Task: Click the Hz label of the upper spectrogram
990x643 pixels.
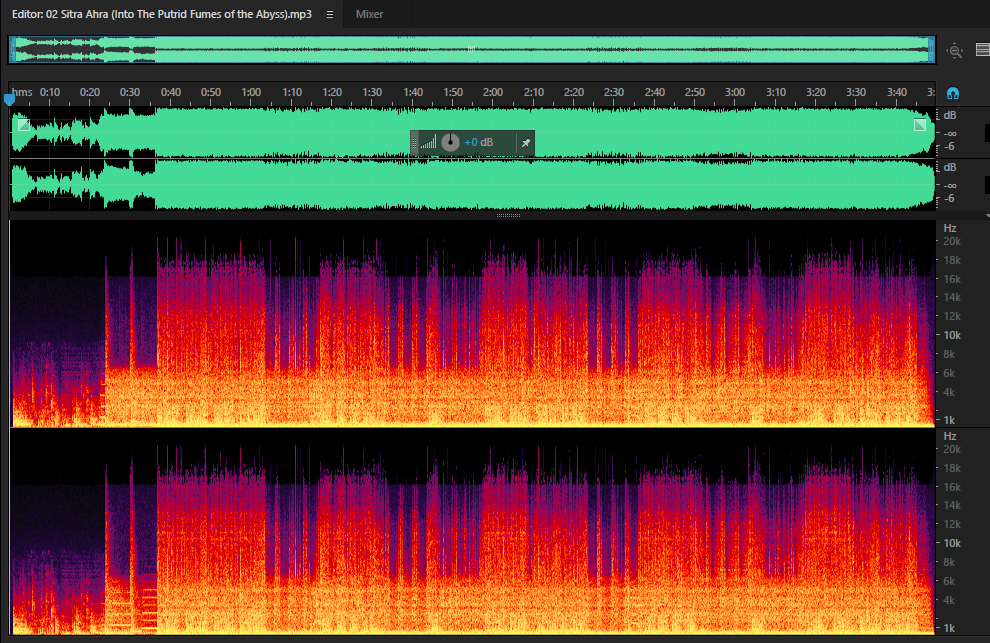Action: pyautogui.click(x=950, y=228)
